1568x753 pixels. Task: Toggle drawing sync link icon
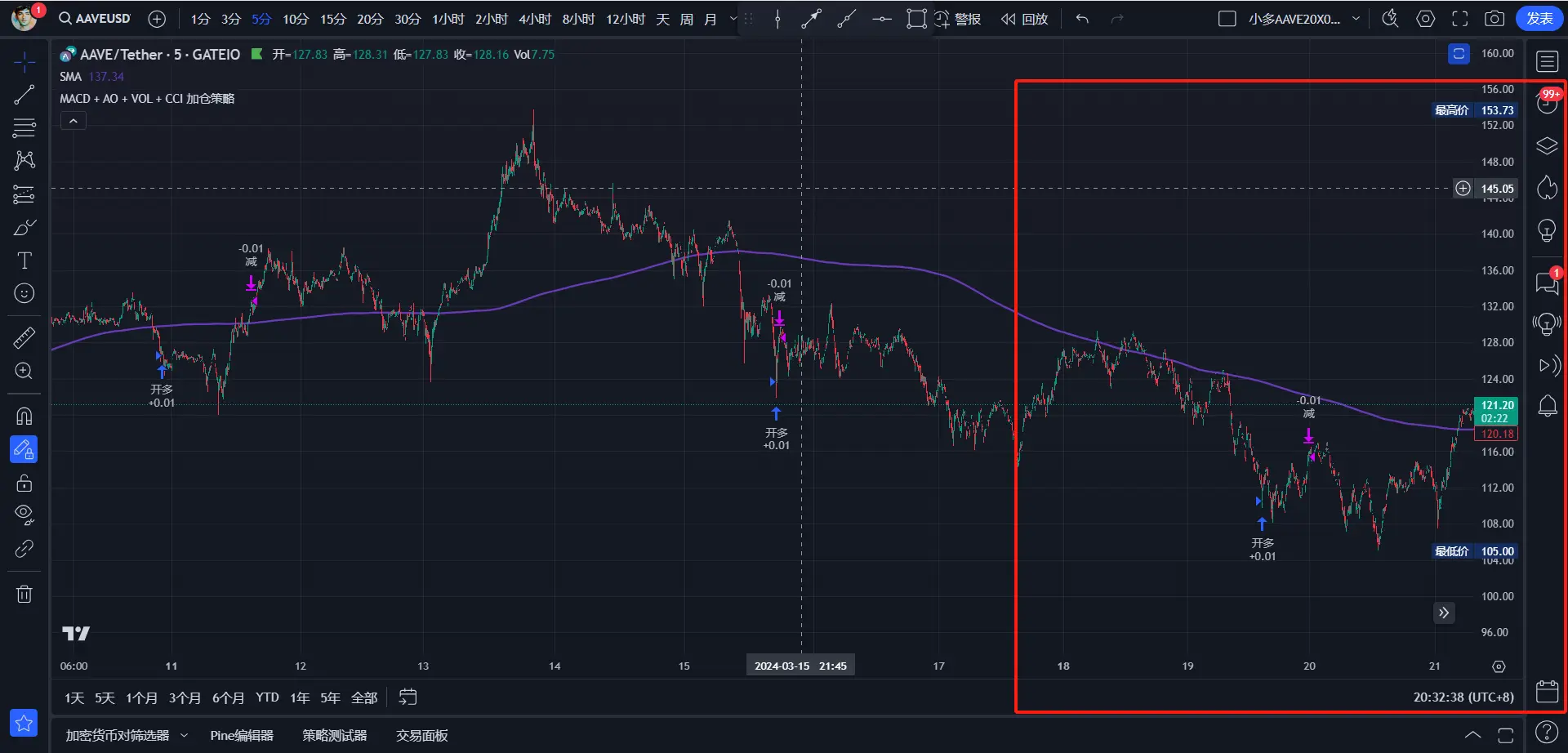(x=24, y=549)
